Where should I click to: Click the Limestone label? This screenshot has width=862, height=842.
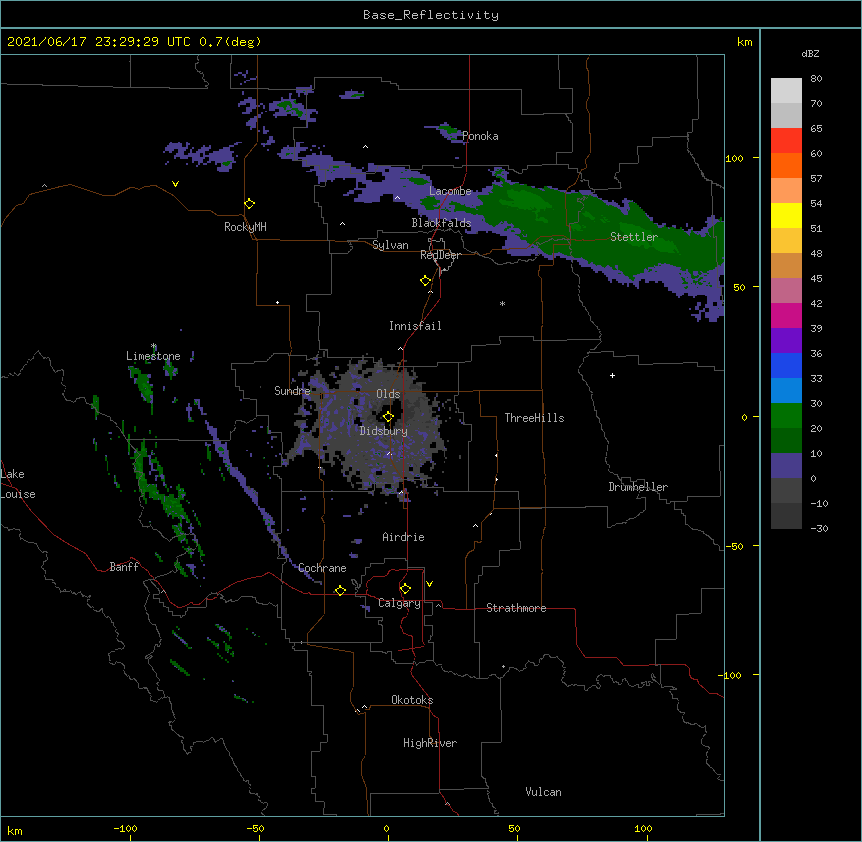click(153, 356)
